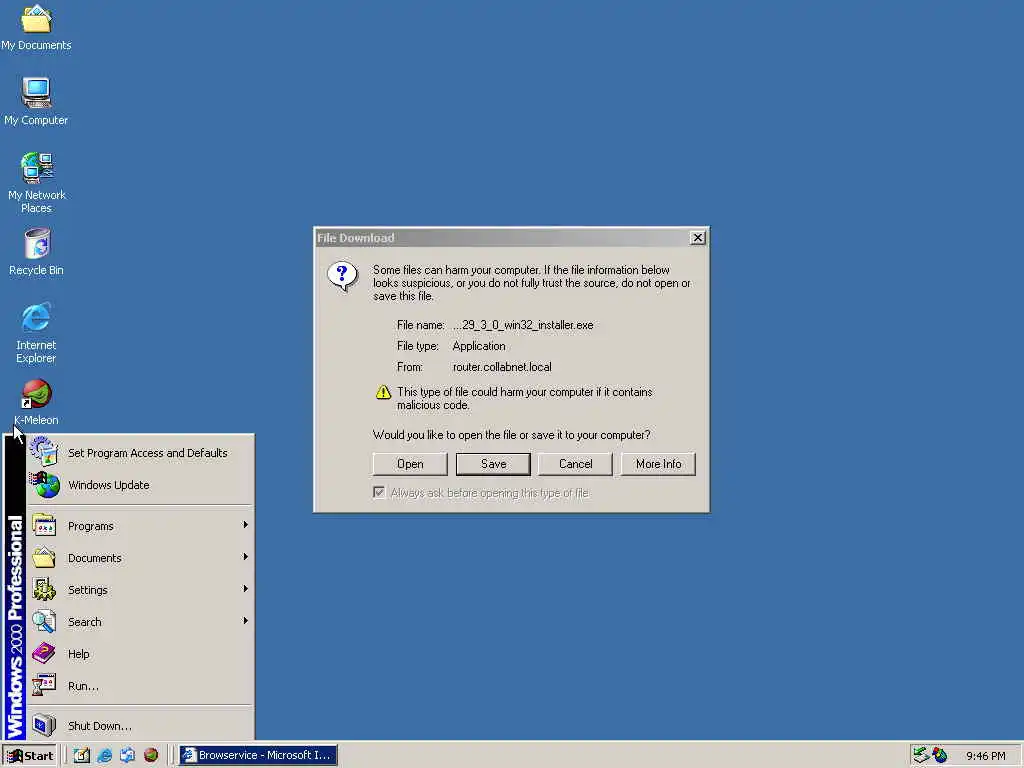1024x768 pixels.
Task: Click the Start button
Action: click(29, 756)
